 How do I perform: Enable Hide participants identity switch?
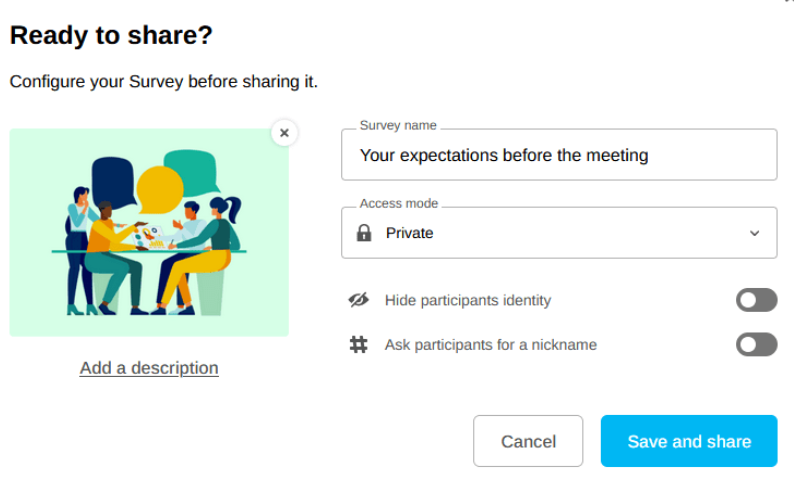(756, 300)
